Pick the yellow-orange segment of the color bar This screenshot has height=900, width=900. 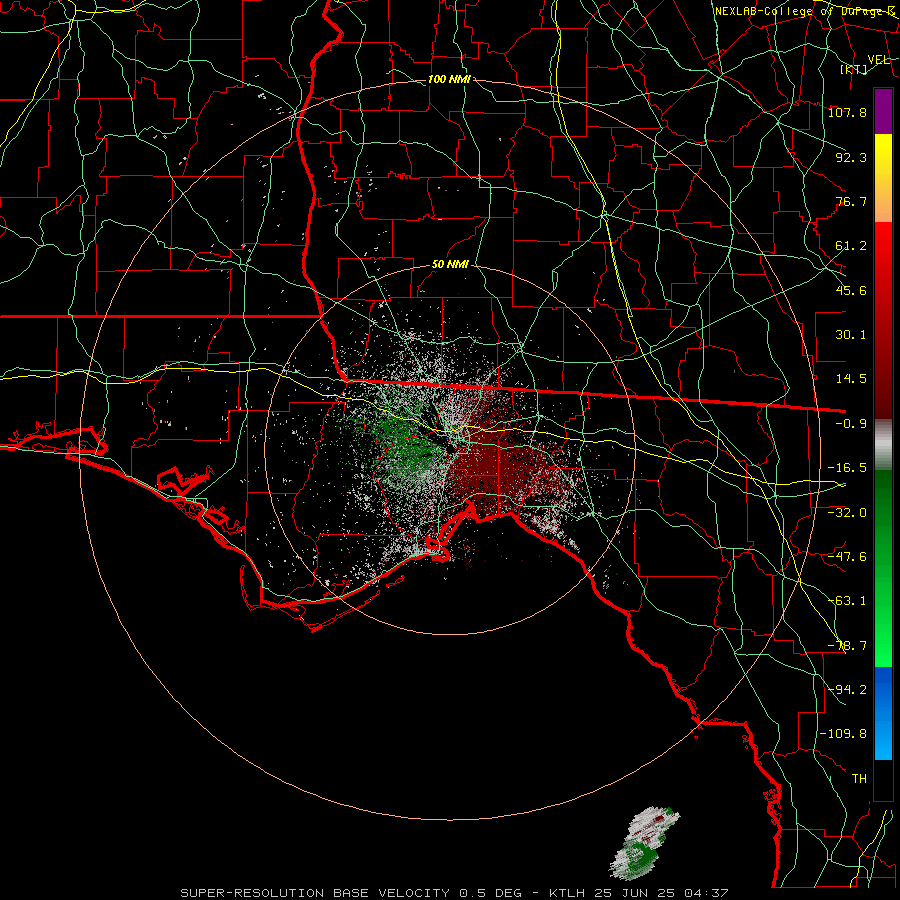pyautogui.click(x=883, y=178)
